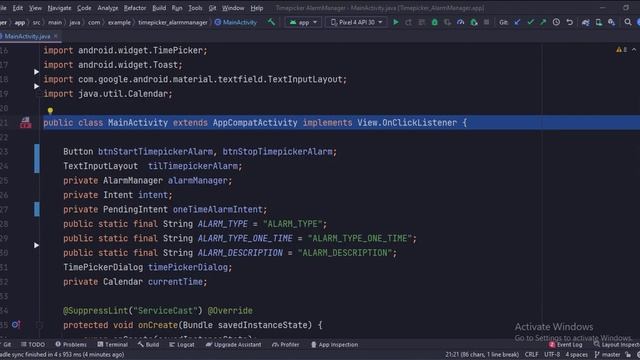Open the App Inspection tool window
This screenshot has width=640, height=360.
pyautogui.click(x=334, y=344)
